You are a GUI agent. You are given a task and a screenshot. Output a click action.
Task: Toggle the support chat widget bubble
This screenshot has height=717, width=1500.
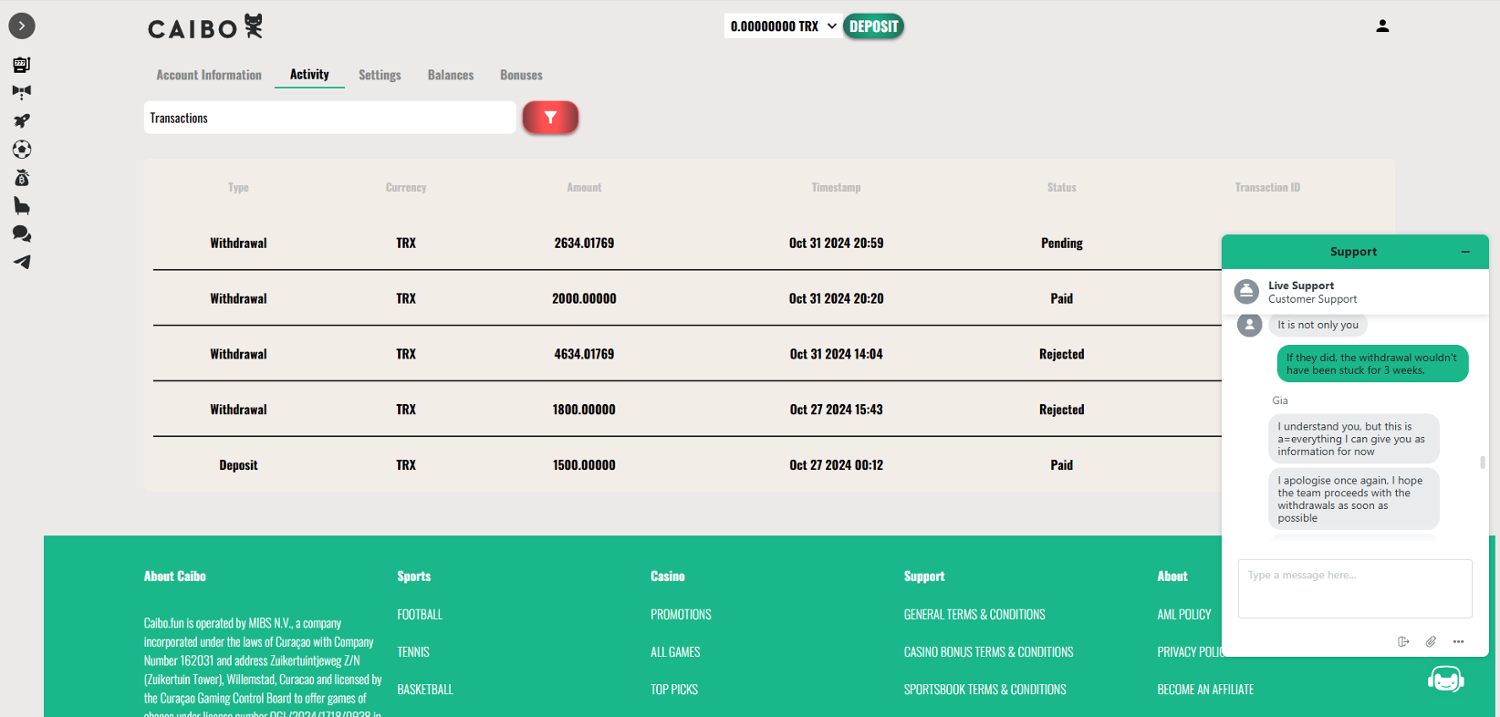pyautogui.click(x=1446, y=680)
